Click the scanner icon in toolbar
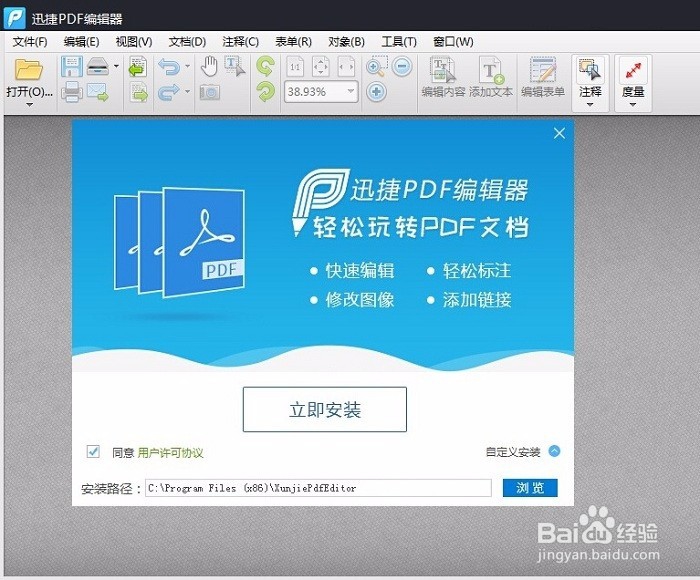The height and width of the screenshot is (580, 700). (98, 66)
